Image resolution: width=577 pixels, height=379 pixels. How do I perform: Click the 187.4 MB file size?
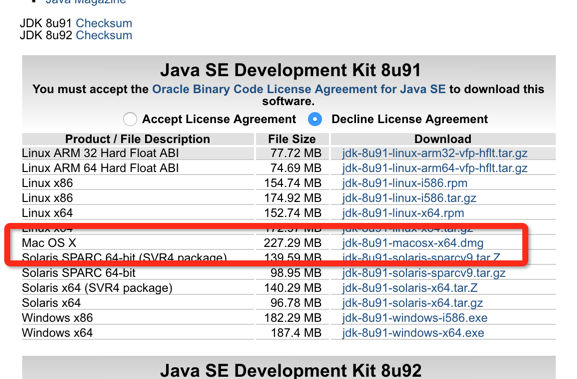pos(296,333)
